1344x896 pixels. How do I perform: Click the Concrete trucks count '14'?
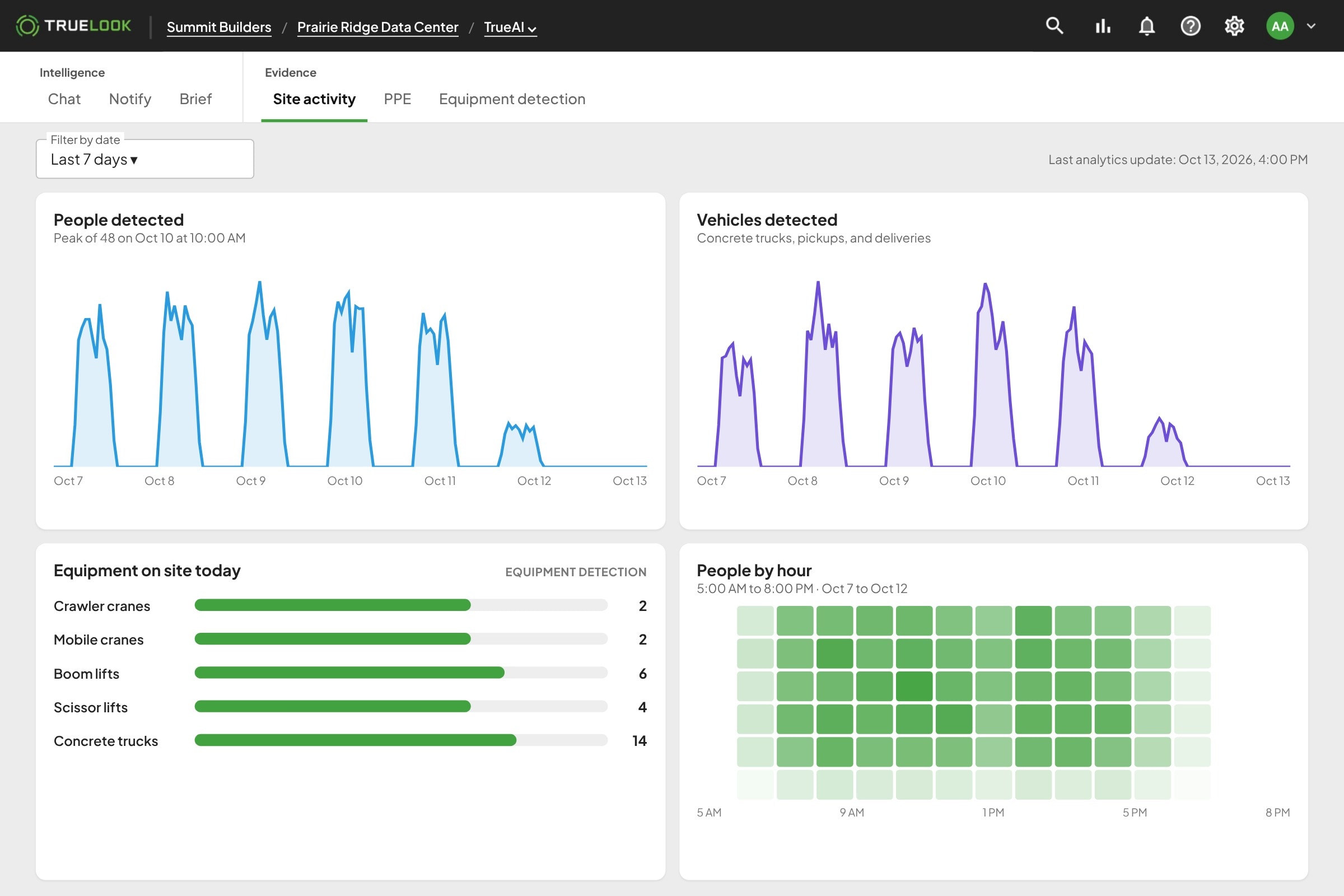click(x=640, y=740)
